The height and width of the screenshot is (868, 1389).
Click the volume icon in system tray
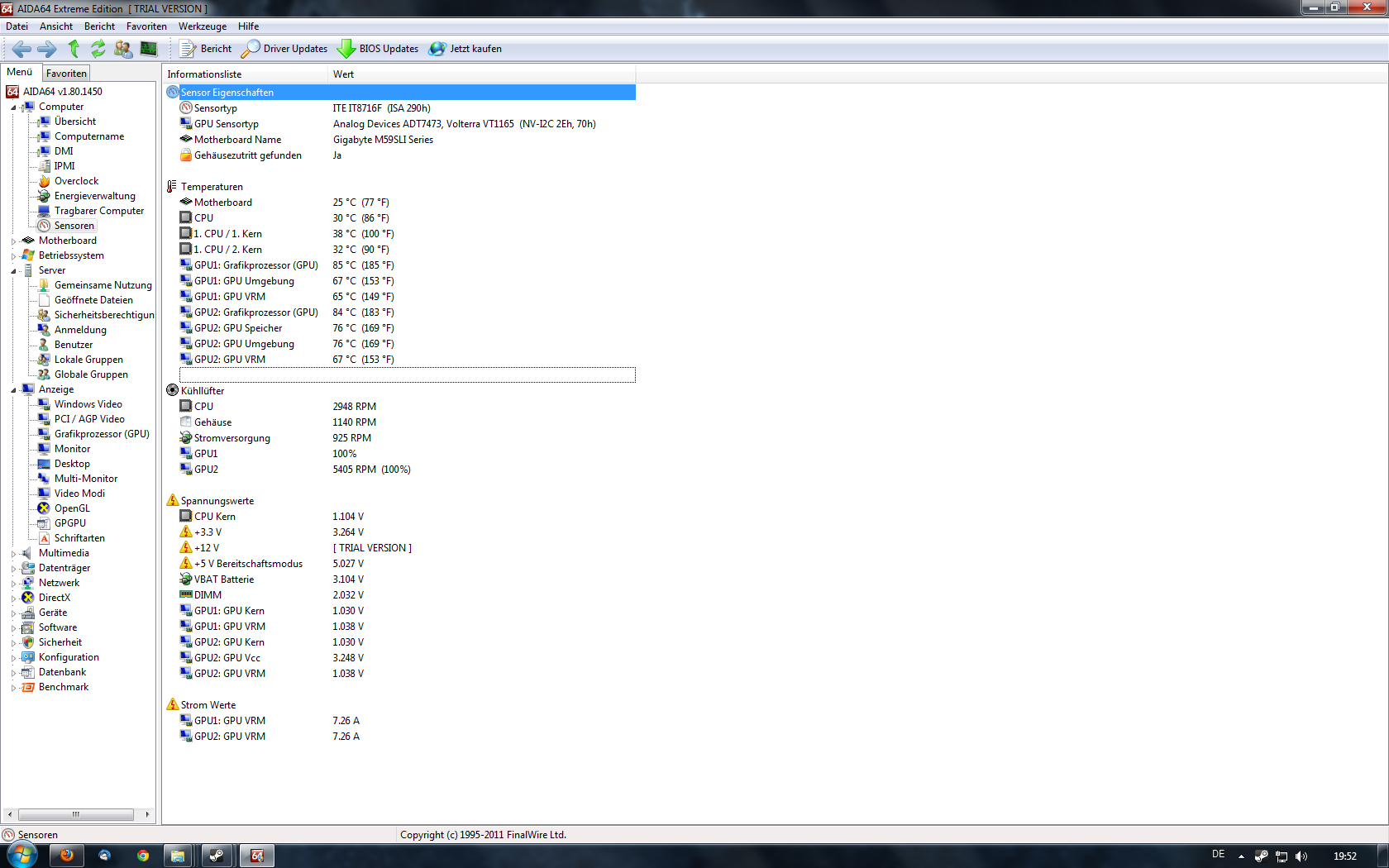pyautogui.click(x=1301, y=856)
